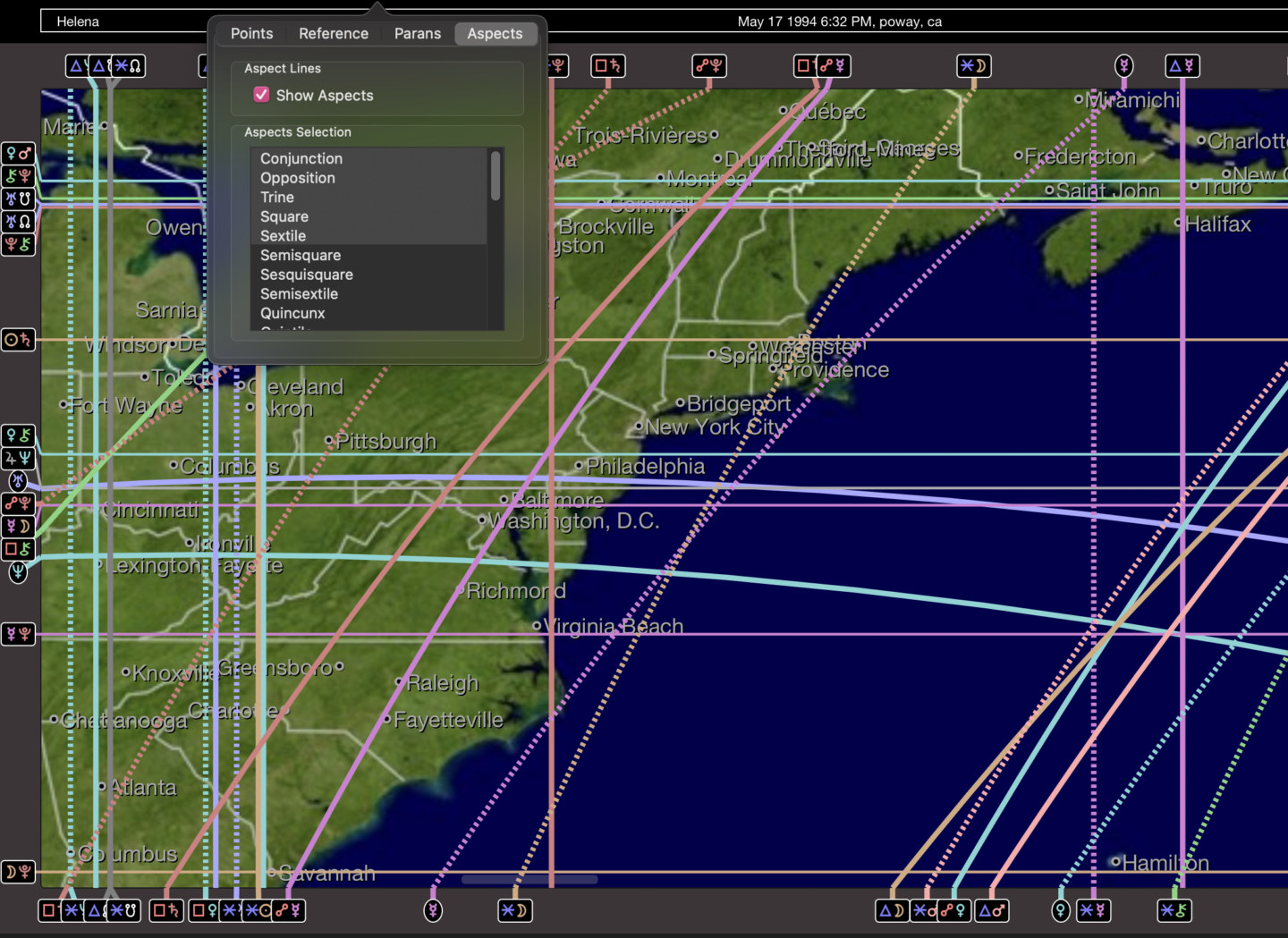Screen dimensions: 1288x938
Task: Choose Semisquare in the aspects list
Action: [x=369, y=256]
